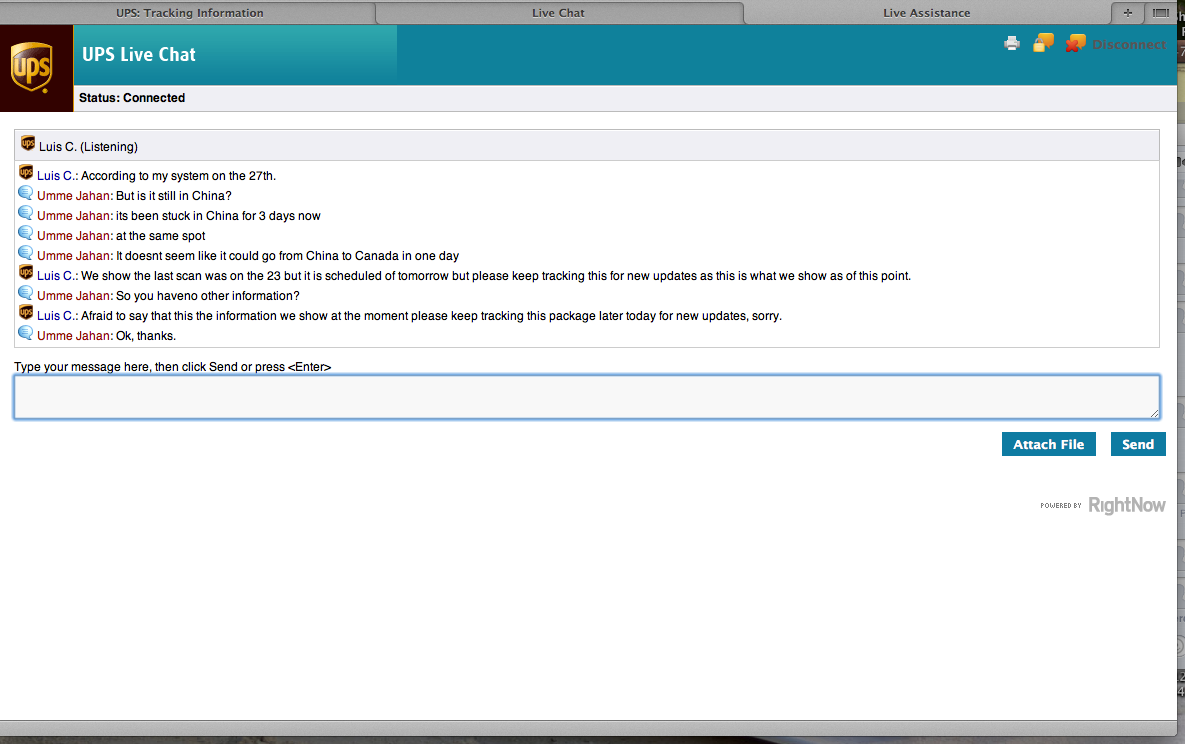The image size is (1185, 744).
Task: Click the UPS shield logo
Action: 32,67
